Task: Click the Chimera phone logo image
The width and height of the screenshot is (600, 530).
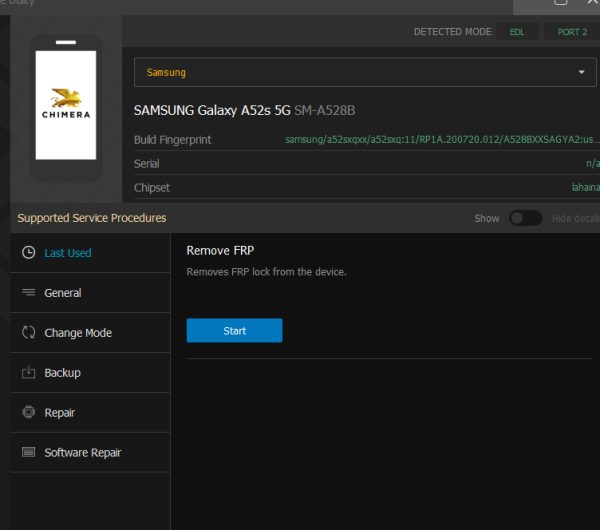Action: [x=66, y=105]
